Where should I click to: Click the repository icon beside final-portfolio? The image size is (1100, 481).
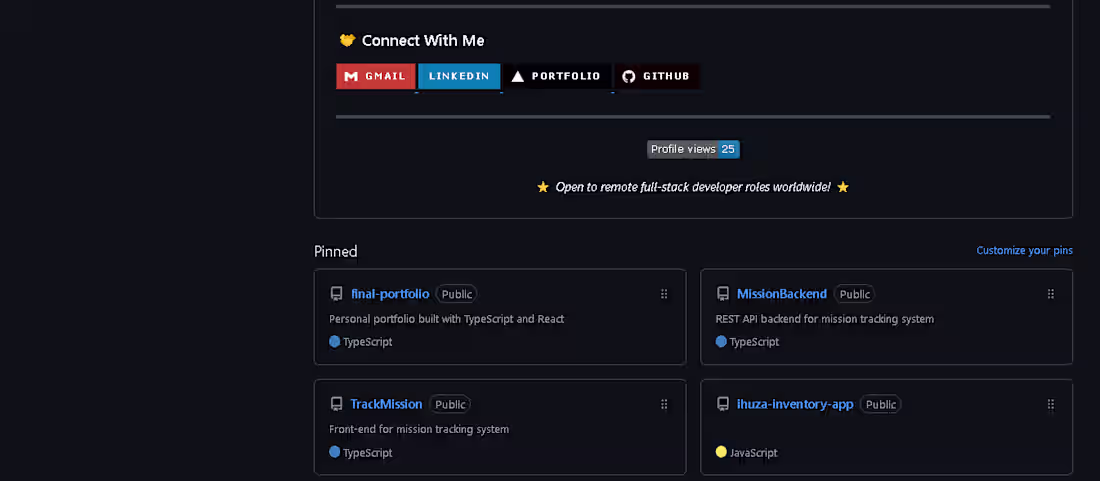(x=336, y=294)
